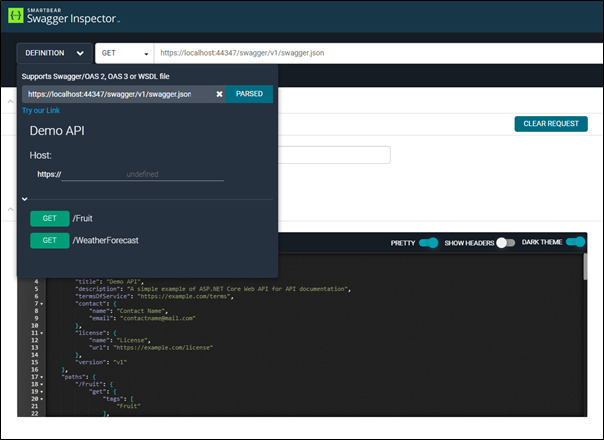Collapse the endpoints list chevron
This screenshot has width=604, height=440.
click(25, 199)
